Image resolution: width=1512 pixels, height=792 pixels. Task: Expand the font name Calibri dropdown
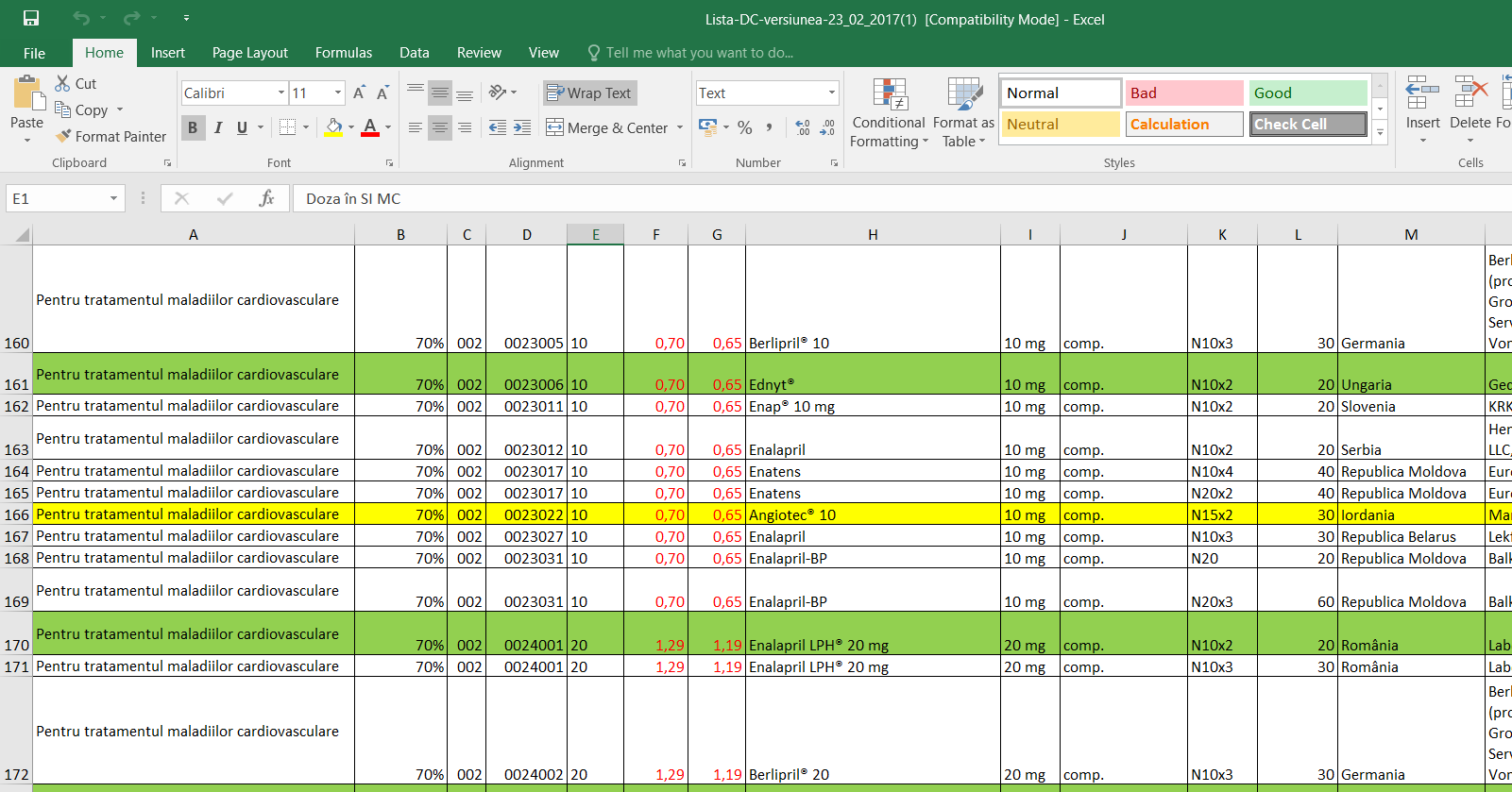click(281, 93)
